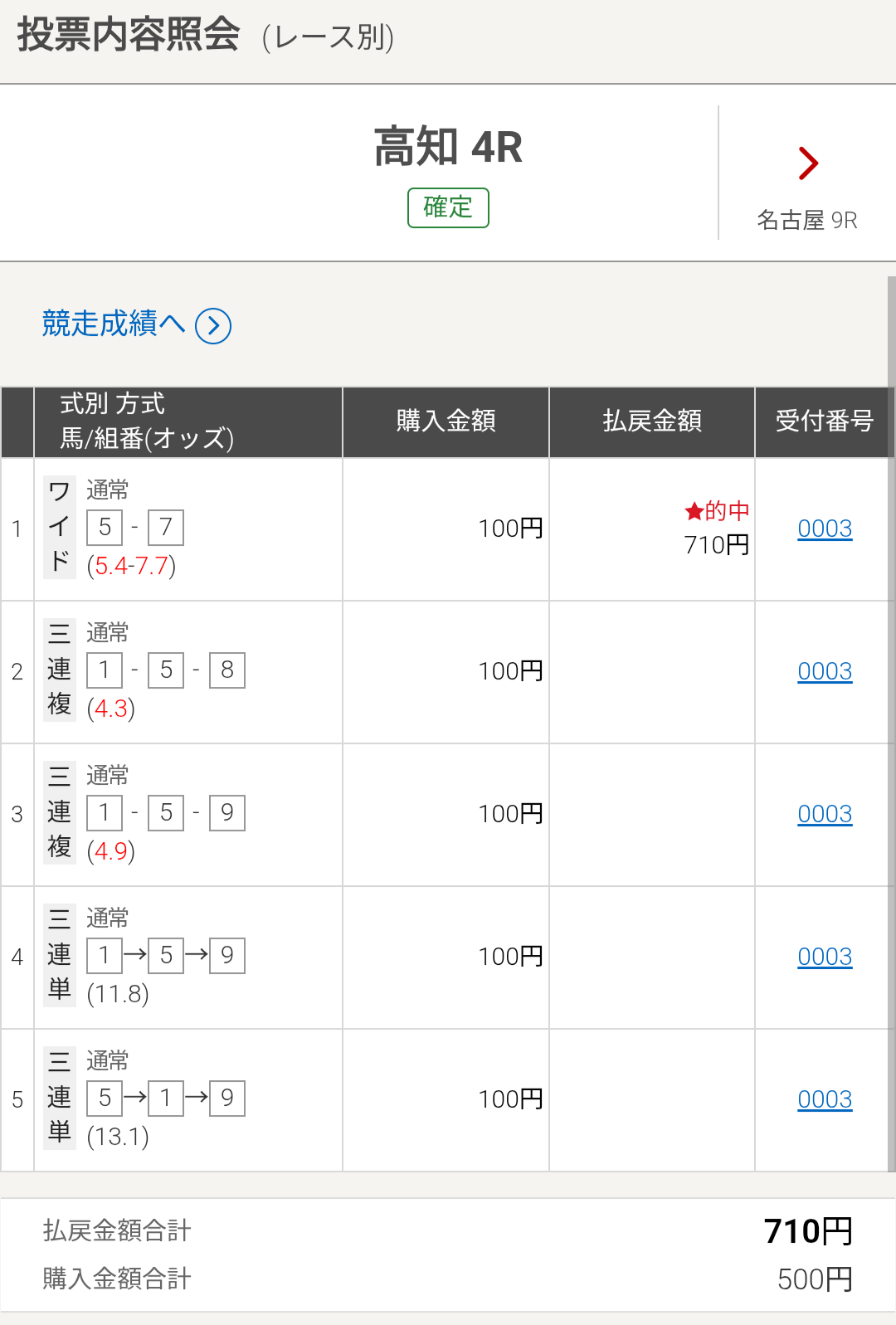The width and height of the screenshot is (896, 1325).
Task: Click the circled arrow beside 競走成績へ
Action: (x=213, y=325)
